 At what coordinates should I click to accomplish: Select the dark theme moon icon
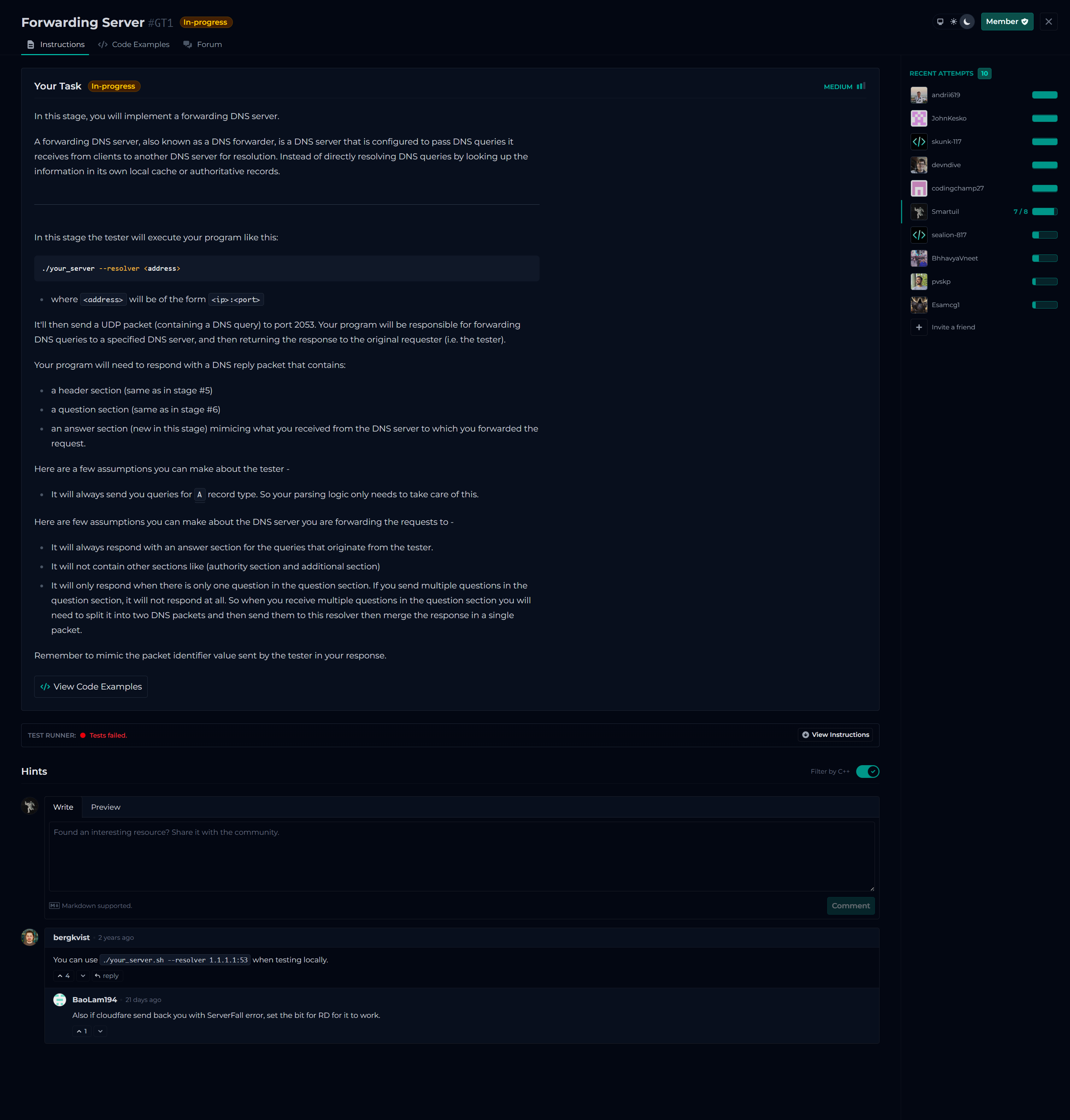click(x=967, y=22)
